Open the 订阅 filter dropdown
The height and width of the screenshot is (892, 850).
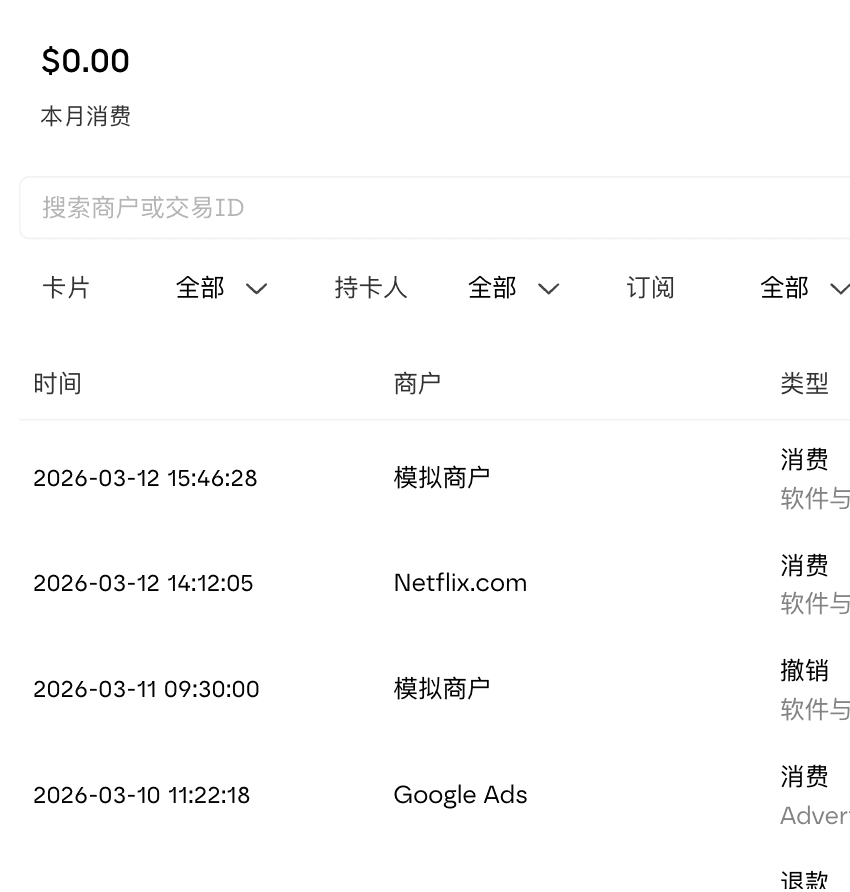[x=805, y=288]
